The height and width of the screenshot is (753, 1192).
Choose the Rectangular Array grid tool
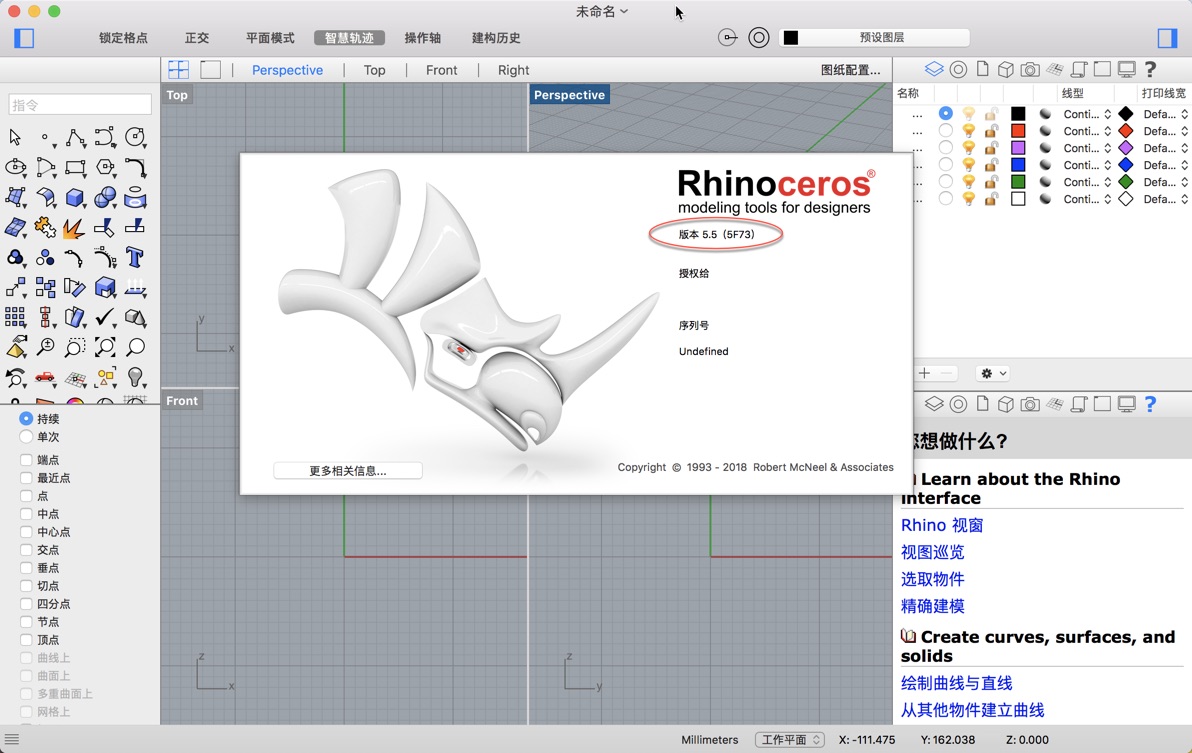14,317
